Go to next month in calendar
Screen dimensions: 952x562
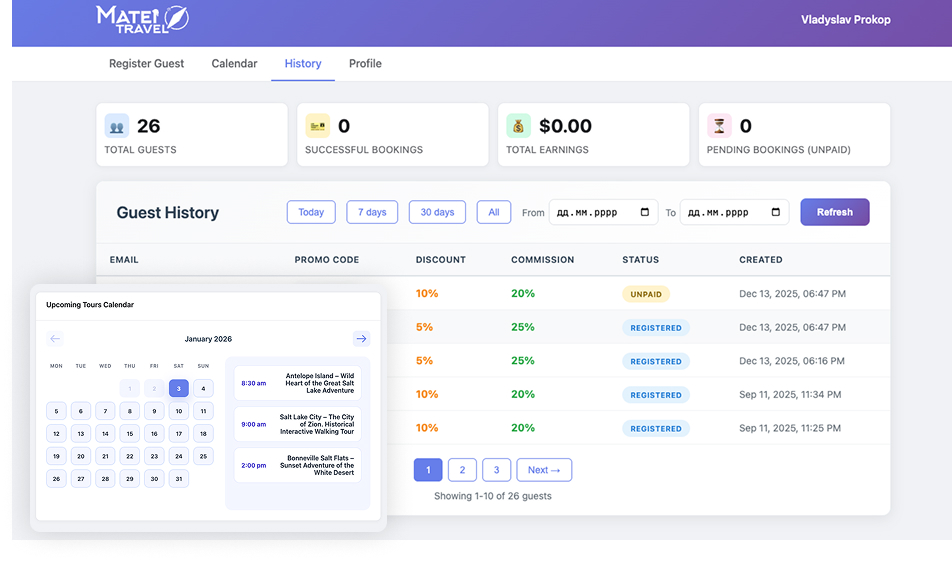pos(361,339)
